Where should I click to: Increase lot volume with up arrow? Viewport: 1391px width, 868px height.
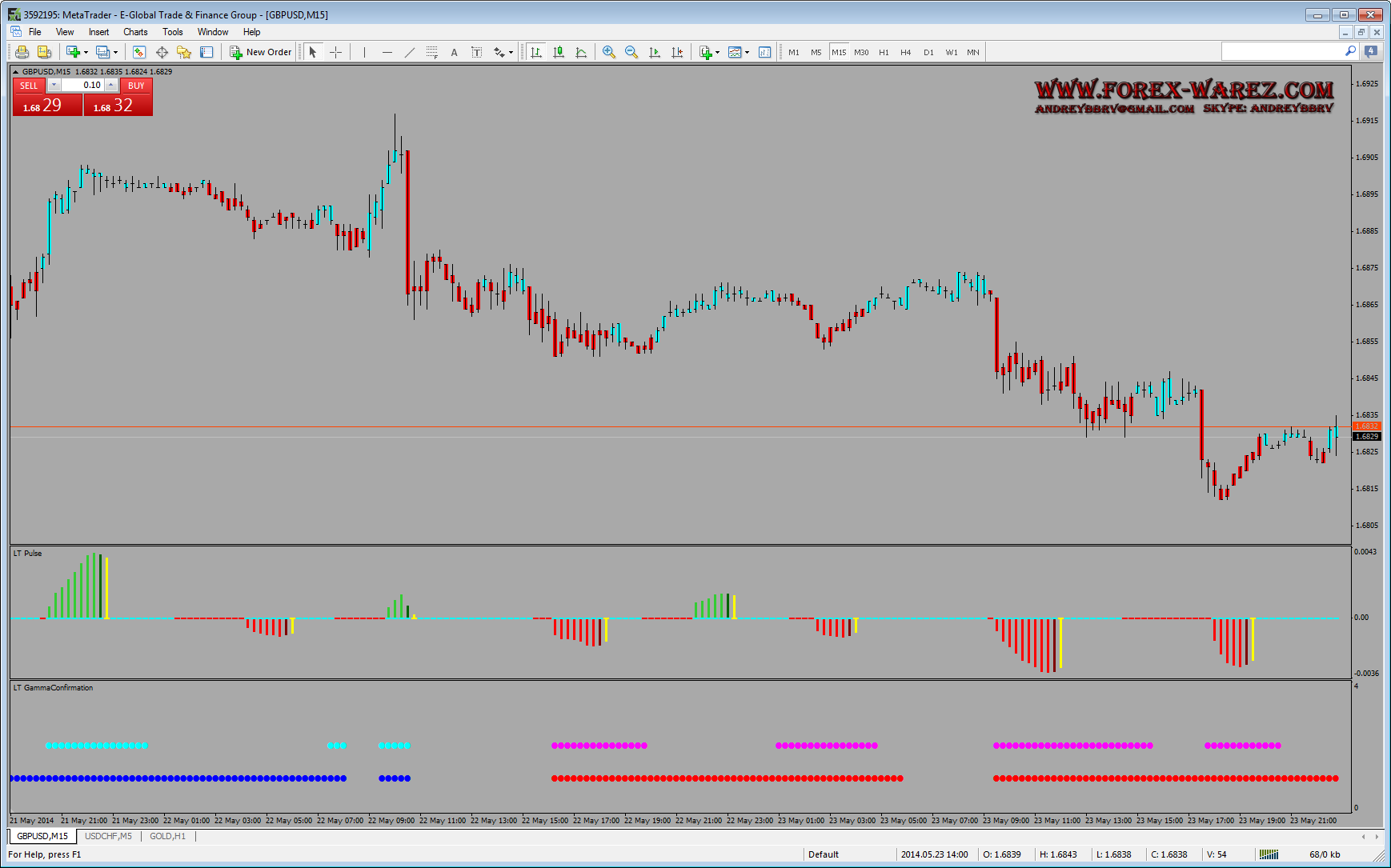(x=111, y=86)
